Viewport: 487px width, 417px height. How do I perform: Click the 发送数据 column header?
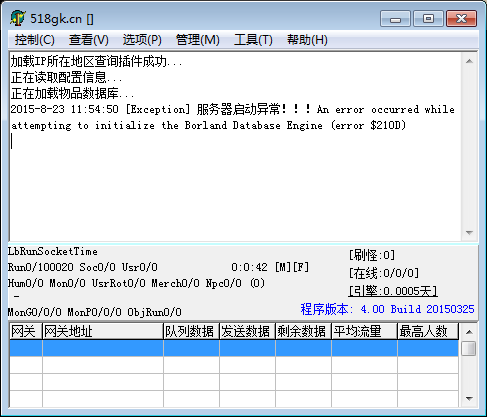coord(247,331)
